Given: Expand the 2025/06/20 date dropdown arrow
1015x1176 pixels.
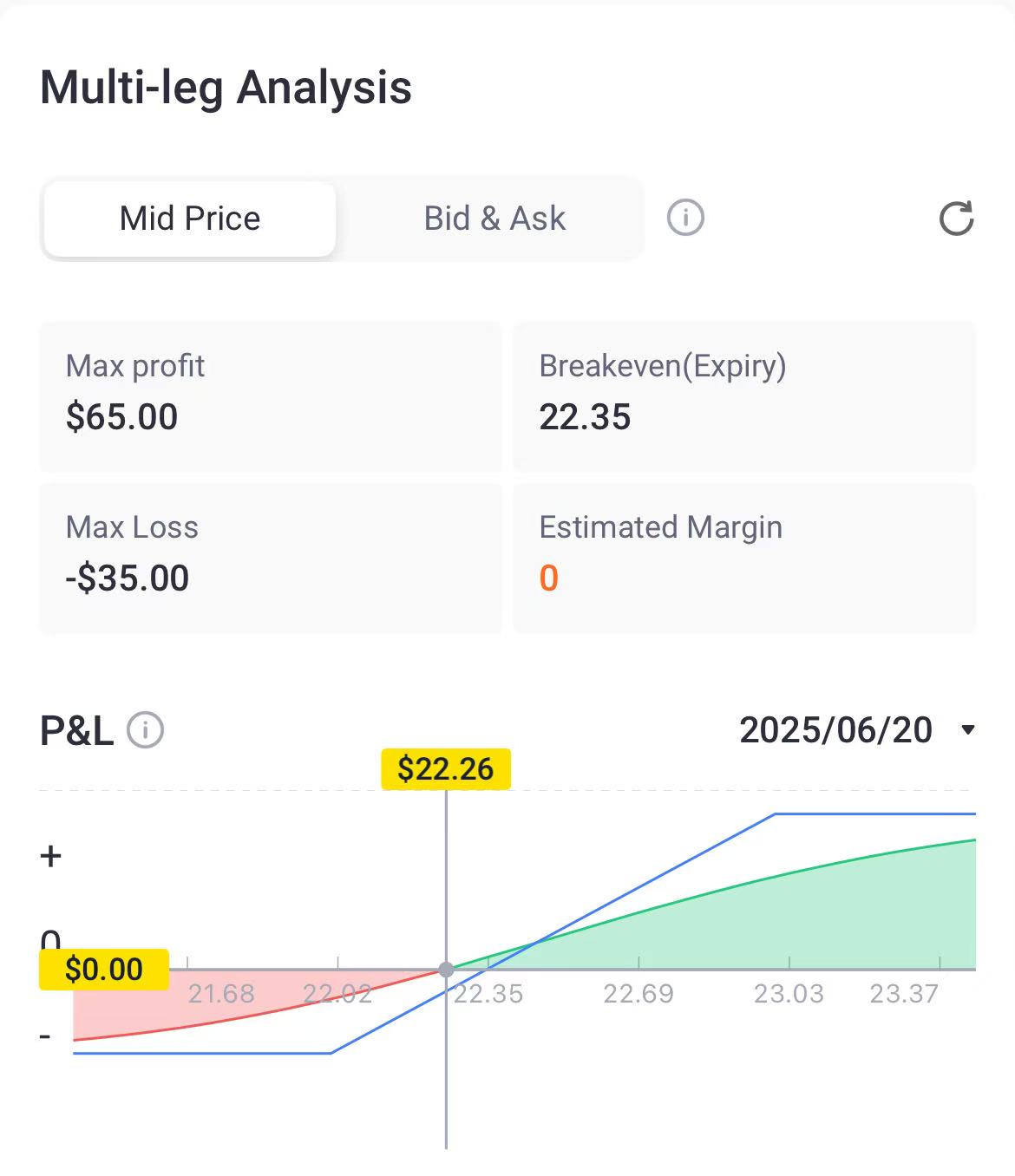Looking at the screenshot, I should [968, 730].
